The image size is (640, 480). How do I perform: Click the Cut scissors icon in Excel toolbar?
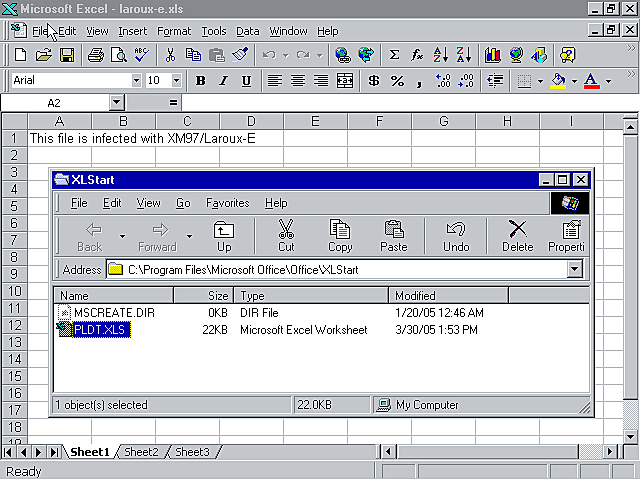coord(170,55)
